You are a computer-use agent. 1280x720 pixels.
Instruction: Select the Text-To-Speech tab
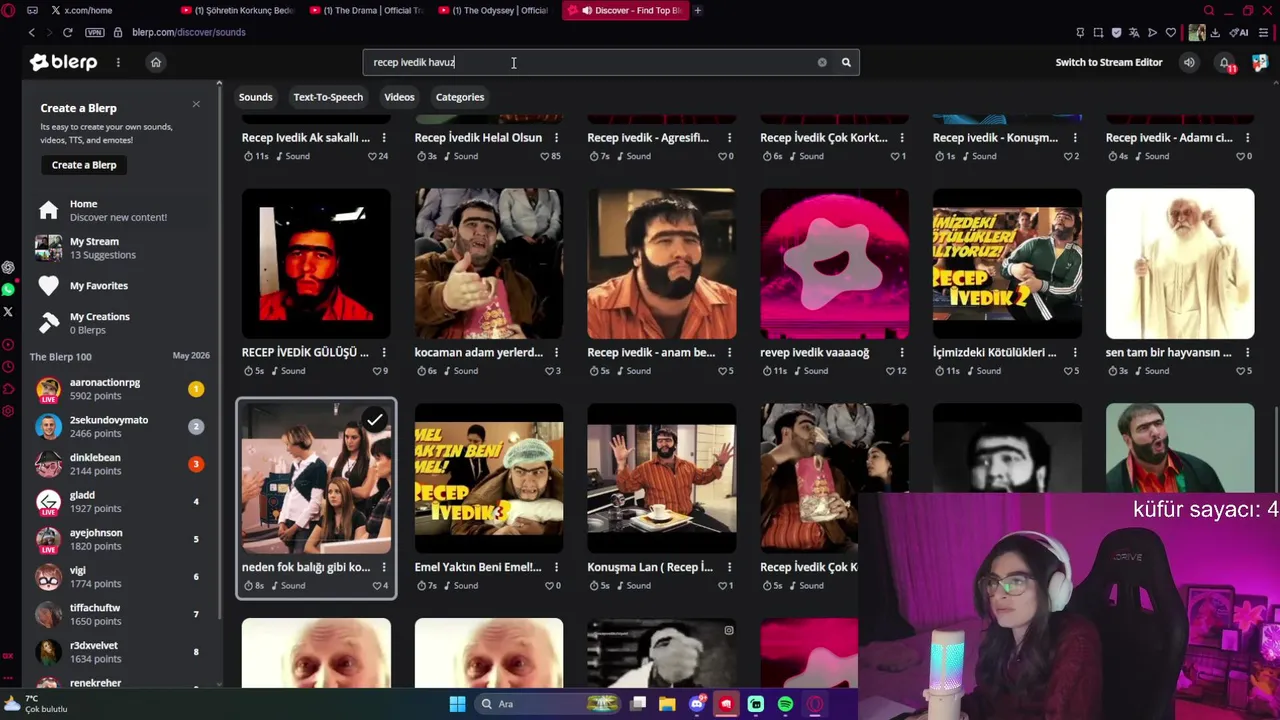(x=328, y=97)
